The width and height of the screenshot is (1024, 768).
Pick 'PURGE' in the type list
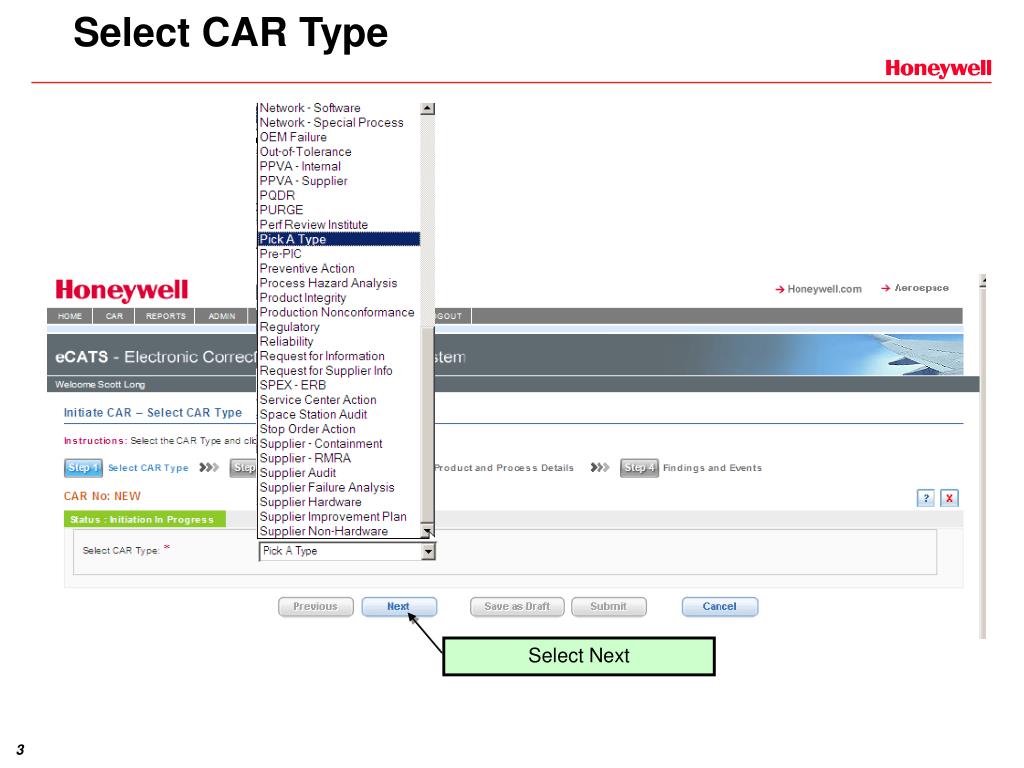[339, 210]
